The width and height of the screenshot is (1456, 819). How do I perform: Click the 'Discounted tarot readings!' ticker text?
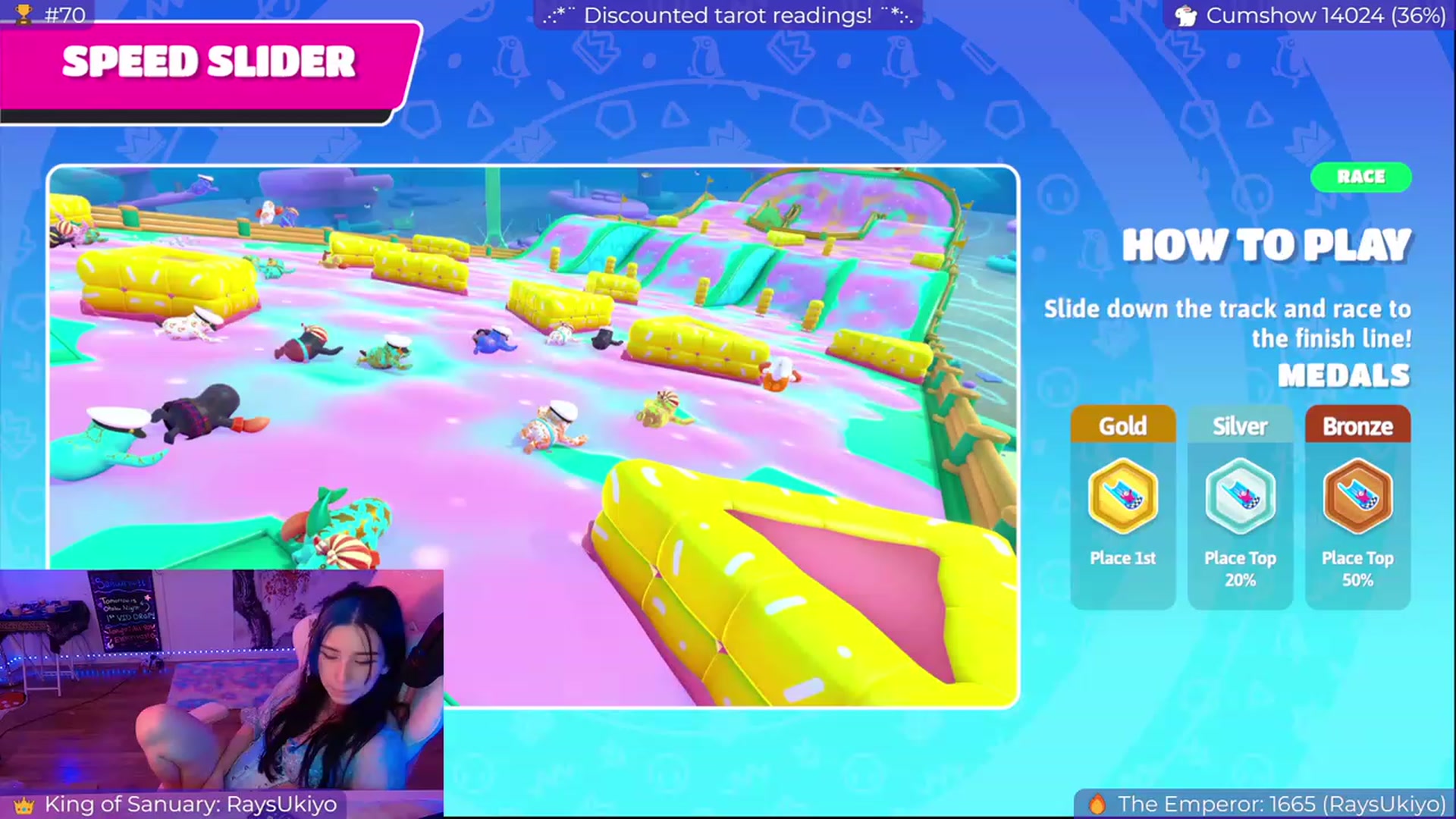pyautogui.click(x=727, y=15)
